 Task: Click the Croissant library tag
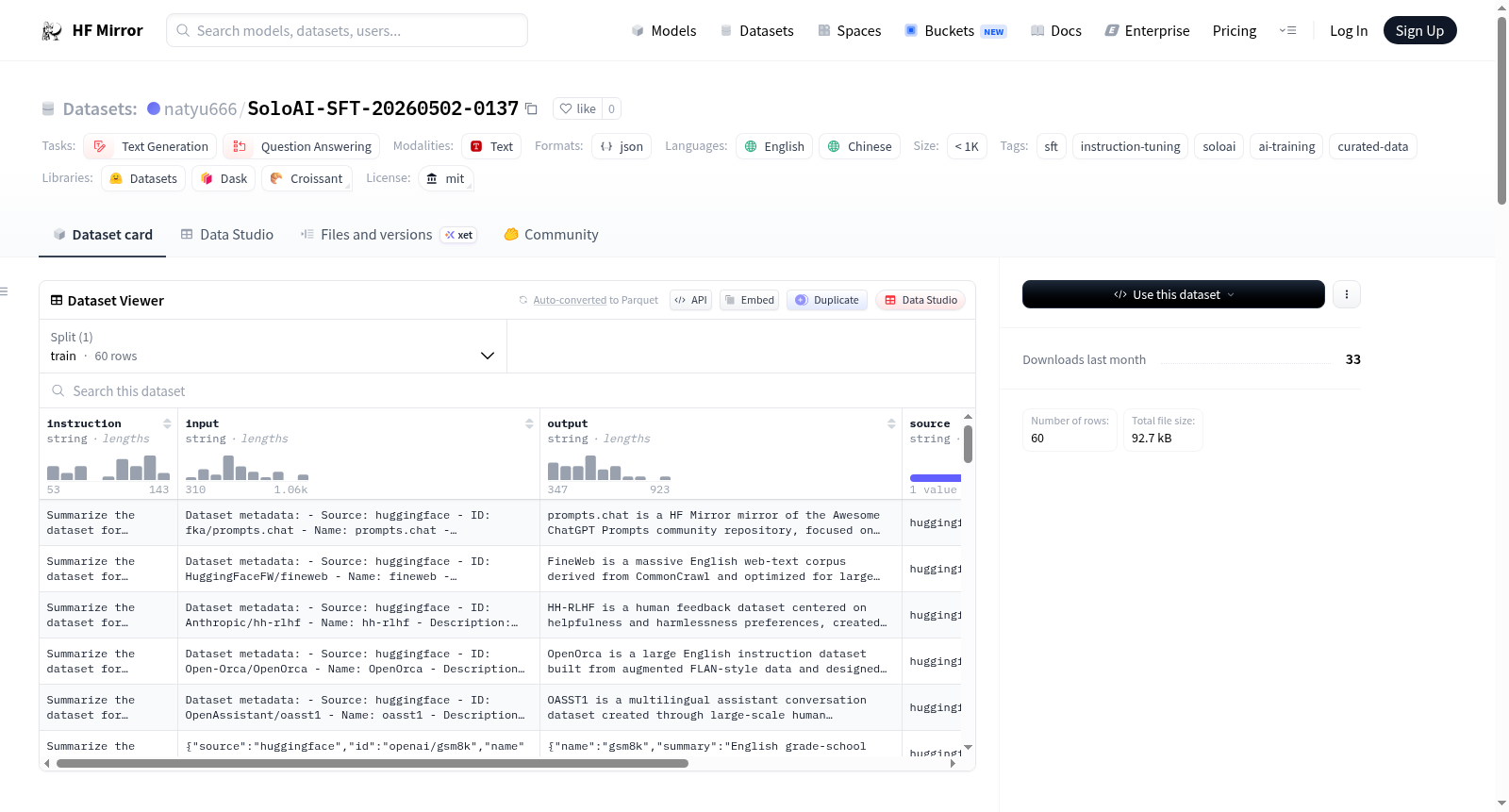coord(307,178)
